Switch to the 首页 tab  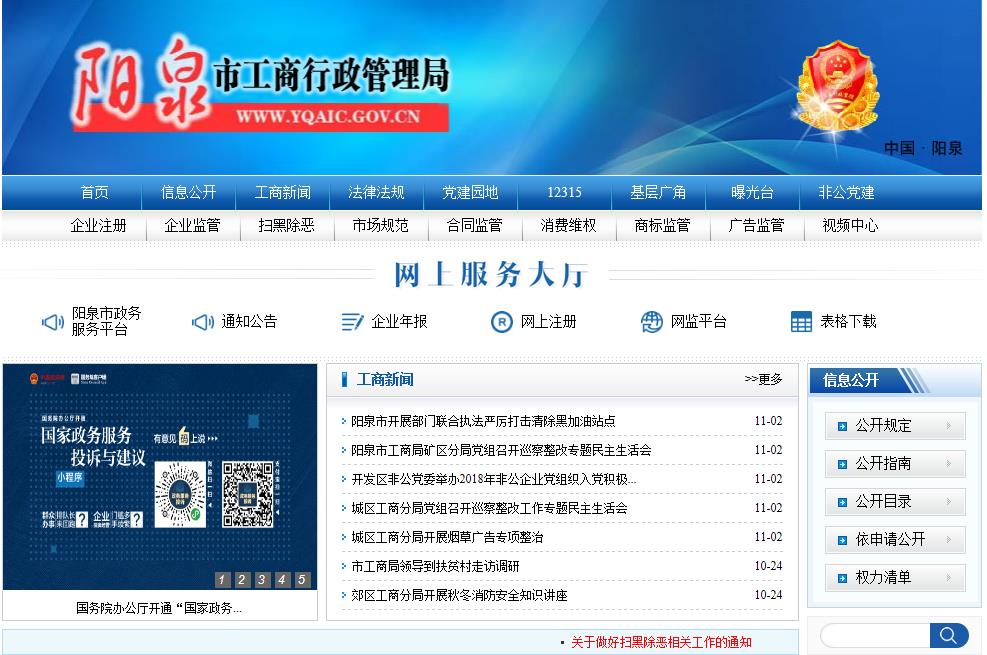point(93,192)
